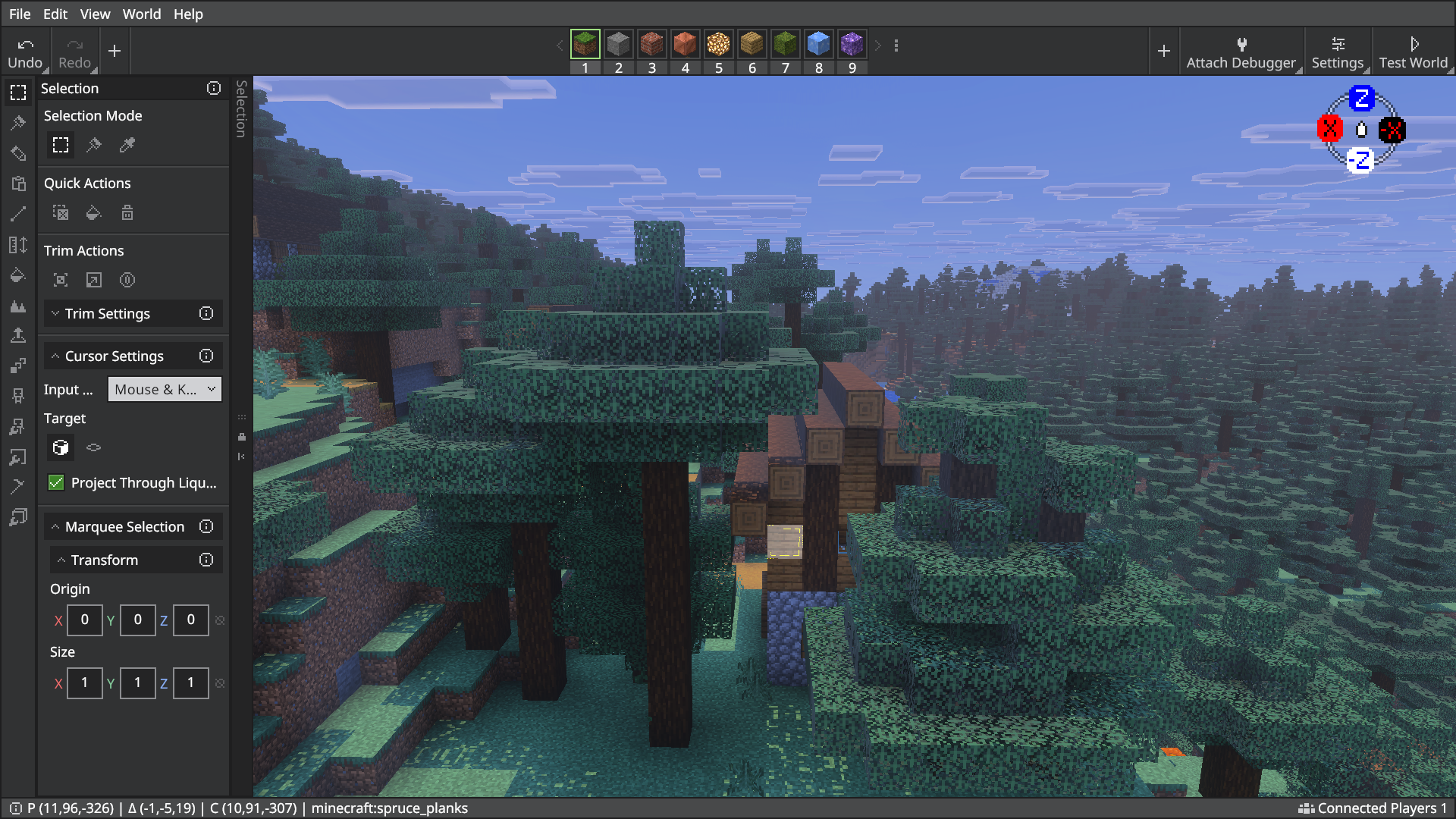Click the info icon beside Cursor Settings

(x=206, y=356)
